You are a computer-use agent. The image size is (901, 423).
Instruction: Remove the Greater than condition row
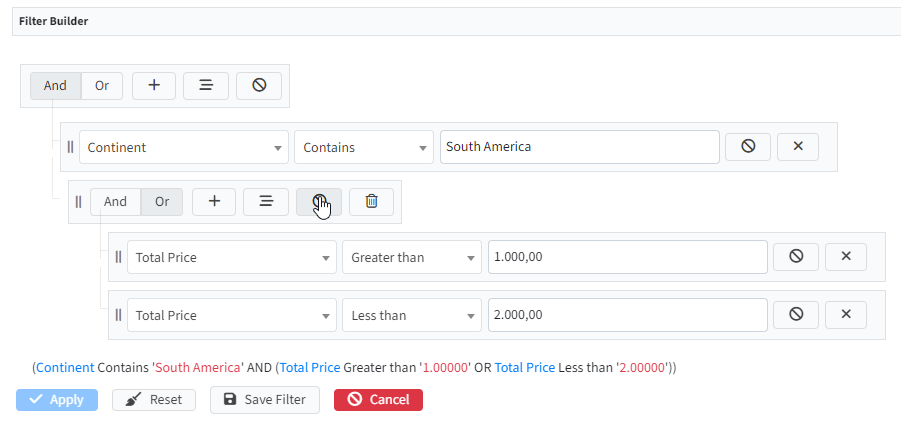tap(846, 256)
